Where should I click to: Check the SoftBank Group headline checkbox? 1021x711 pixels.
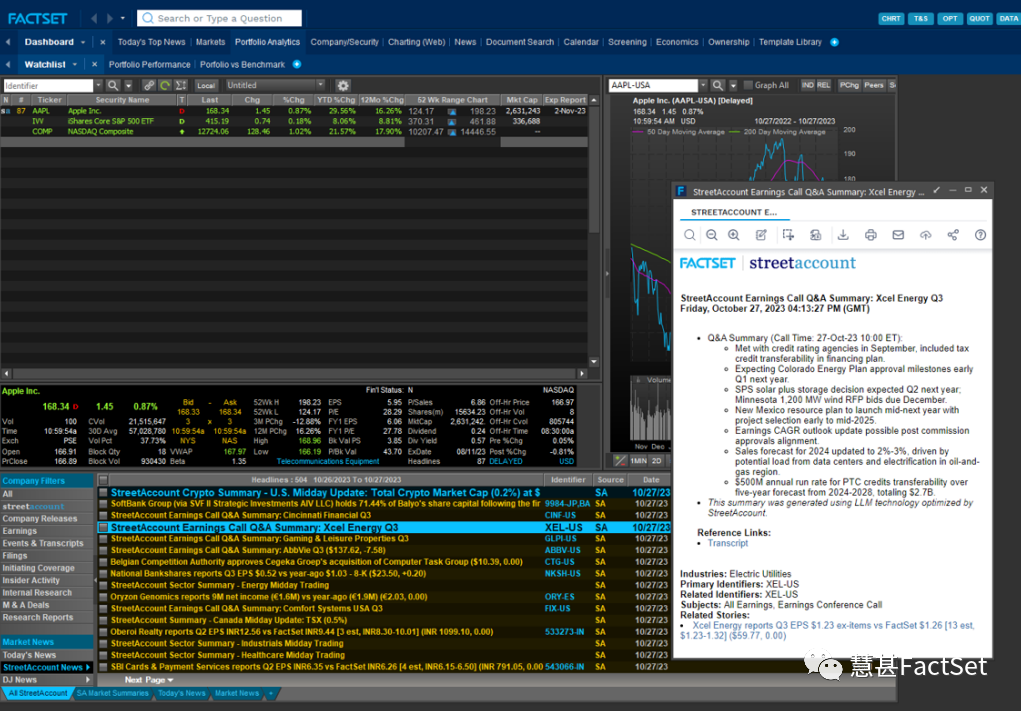(x=103, y=504)
